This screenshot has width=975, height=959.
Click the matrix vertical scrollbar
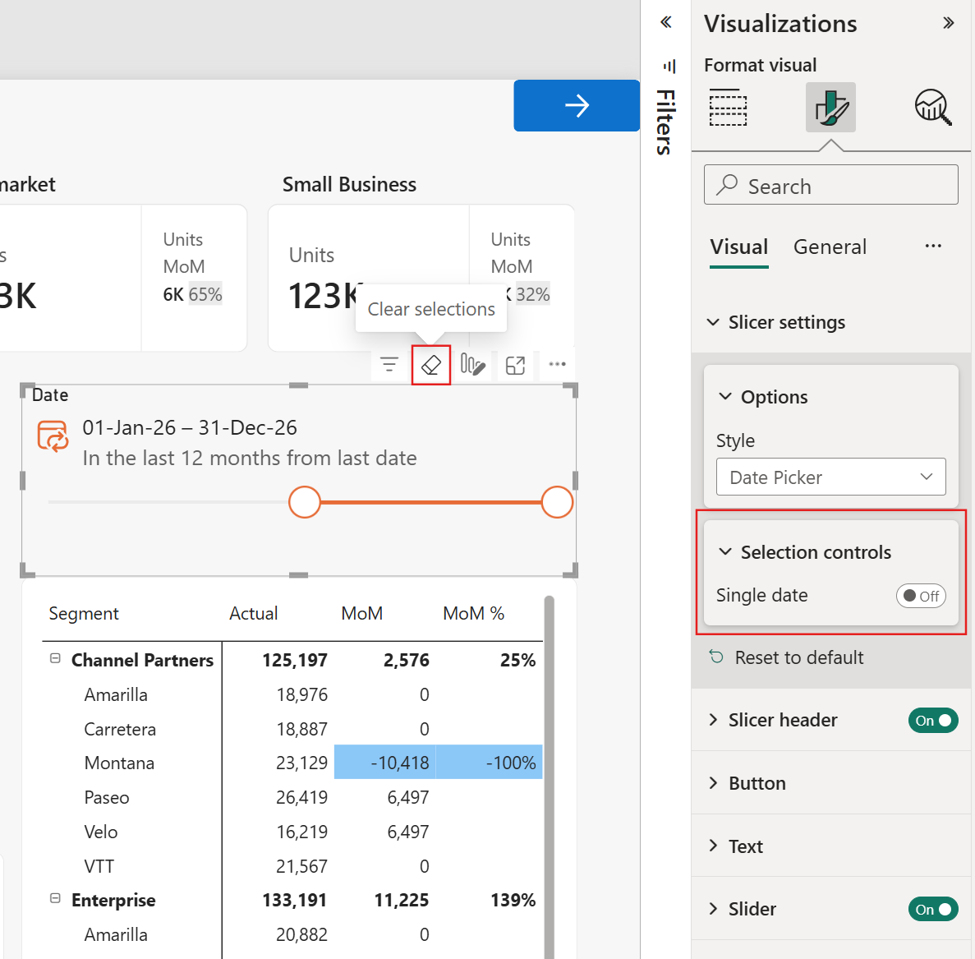tap(549, 777)
